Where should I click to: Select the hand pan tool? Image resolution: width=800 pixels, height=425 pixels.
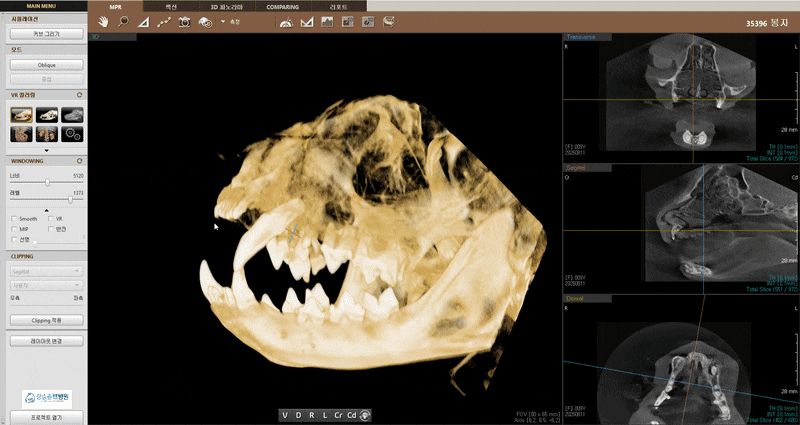click(x=104, y=22)
